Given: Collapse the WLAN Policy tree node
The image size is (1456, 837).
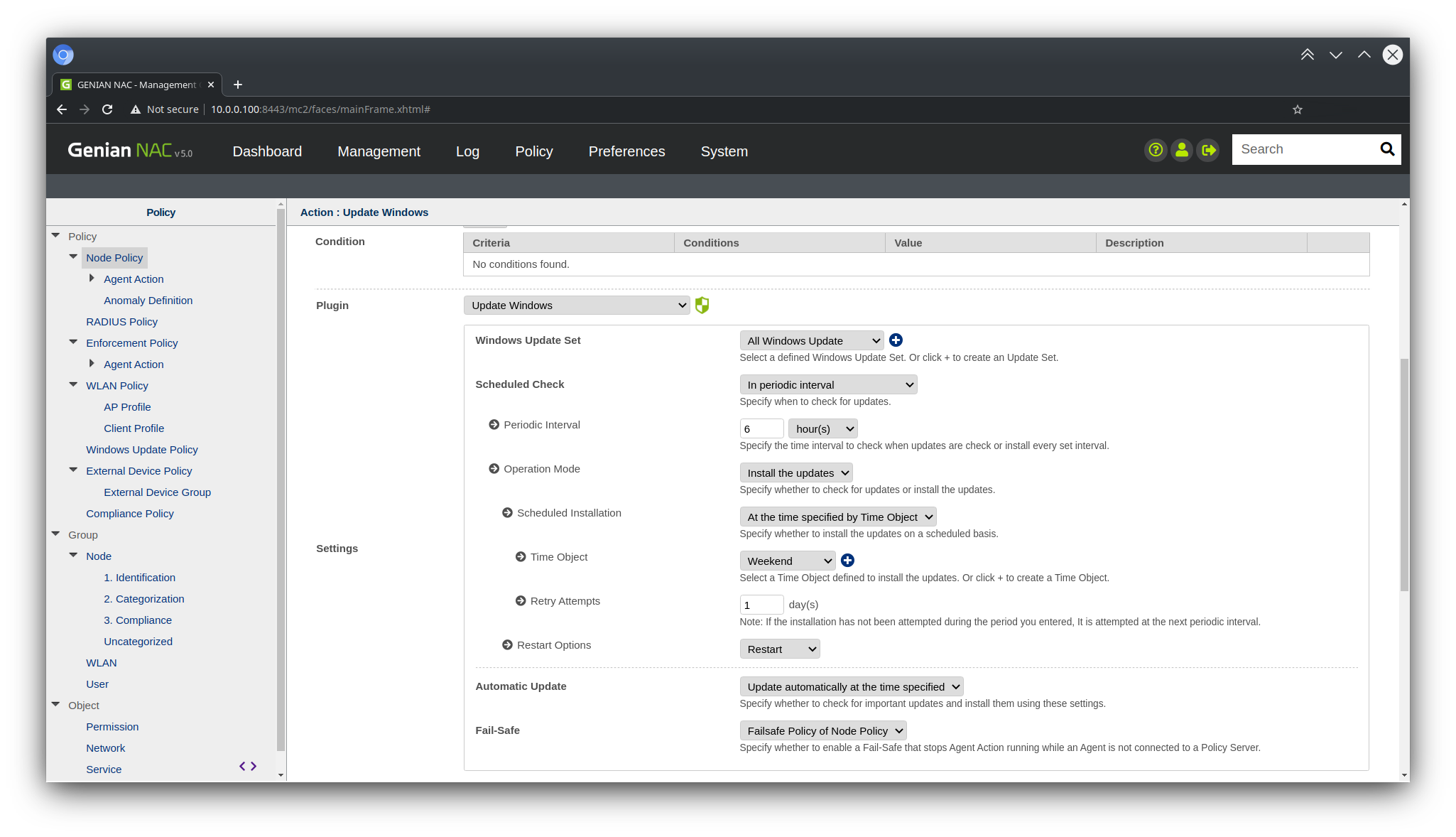Looking at the screenshot, I should tap(73, 385).
